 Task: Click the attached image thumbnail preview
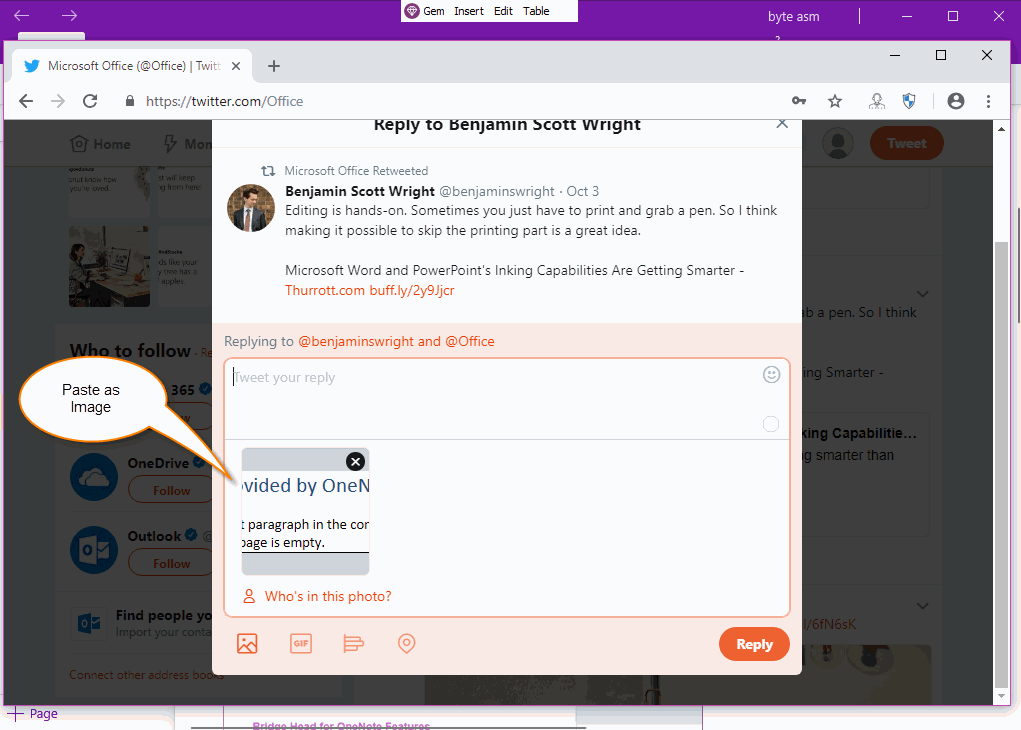click(x=305, y=511)
